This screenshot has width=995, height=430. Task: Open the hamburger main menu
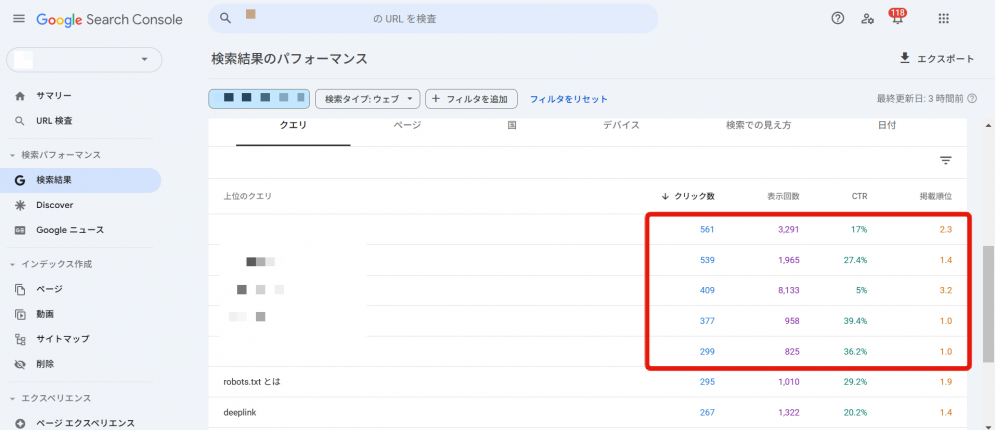[18, 19]
